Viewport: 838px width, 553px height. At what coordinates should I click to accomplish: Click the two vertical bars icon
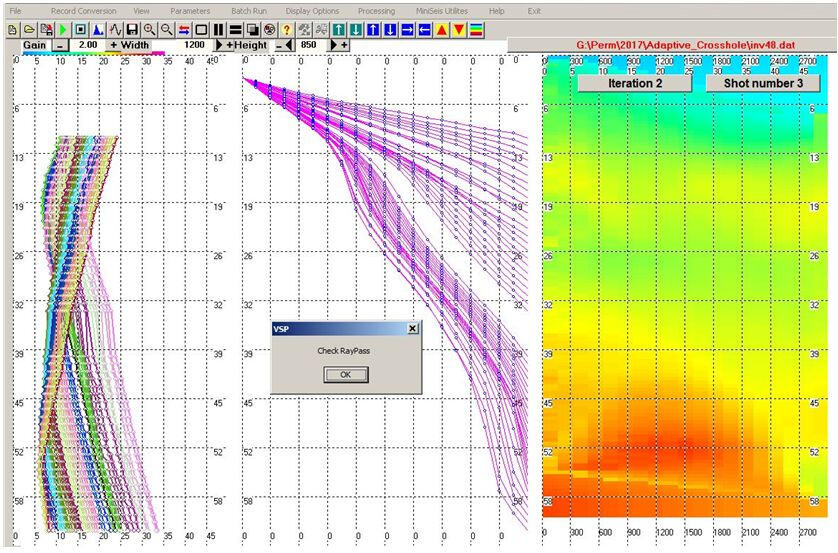tap(218, 30)
